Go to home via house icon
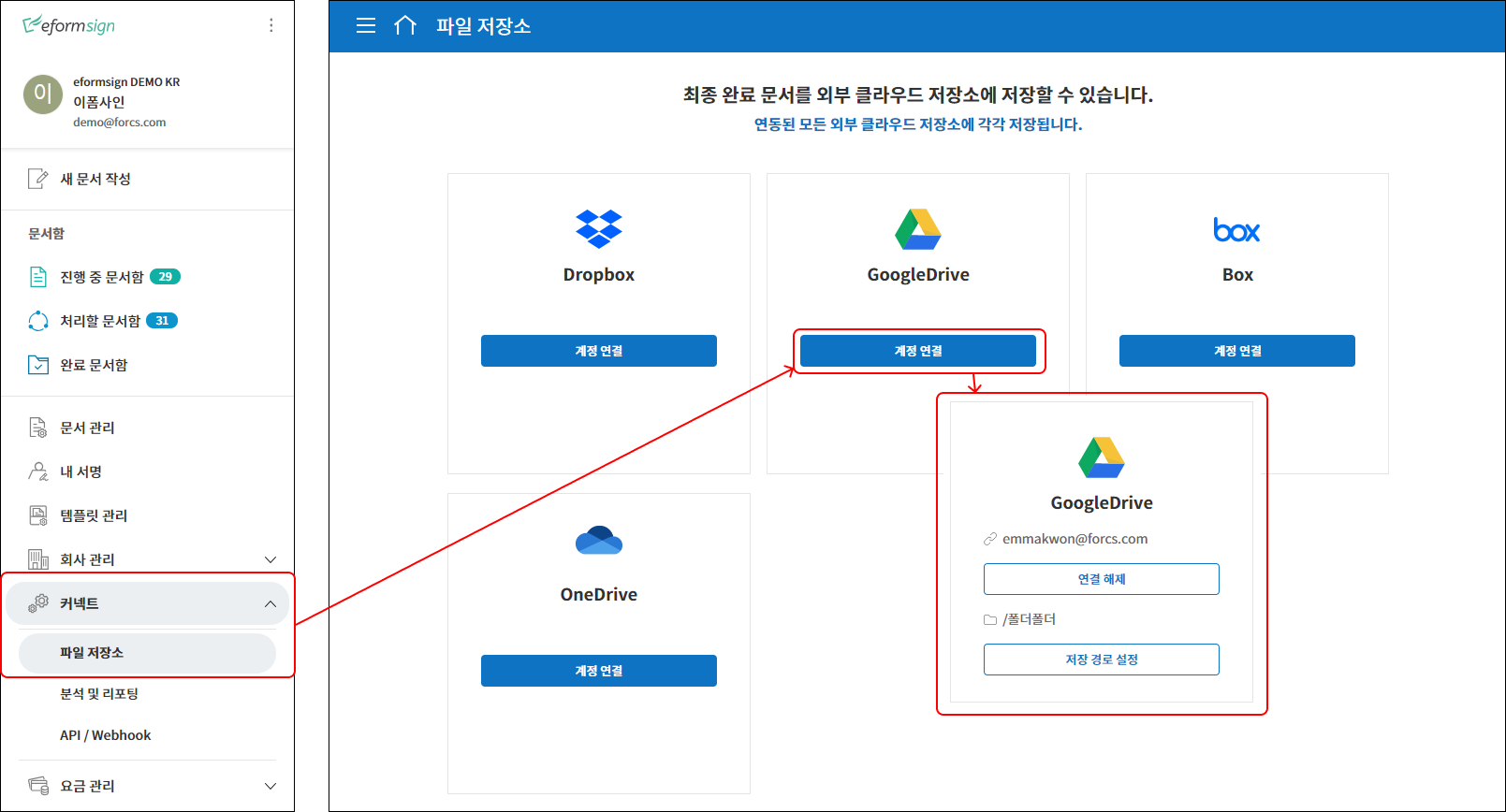The image size is (1506, 812). point(405,25)
